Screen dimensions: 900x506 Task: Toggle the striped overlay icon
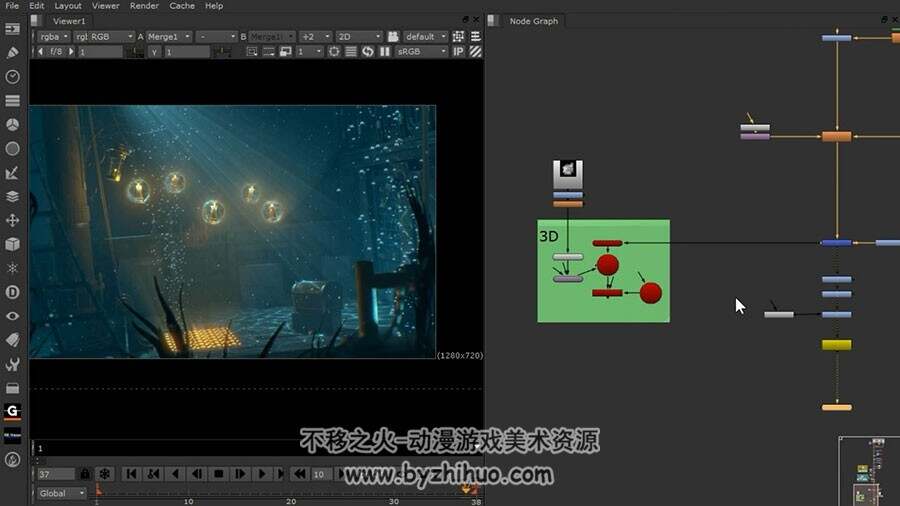475,52
